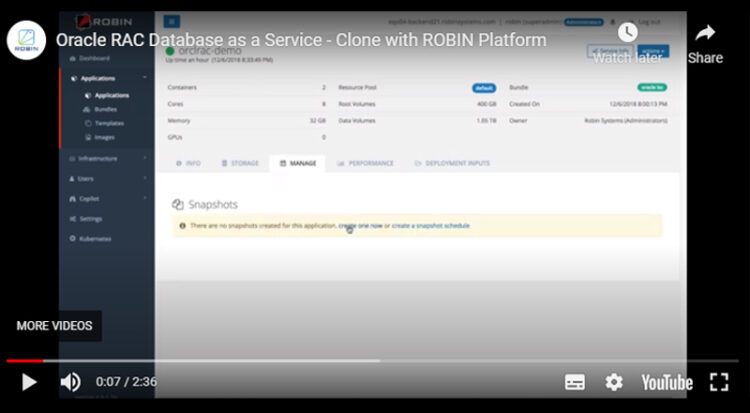Click the green oracle bundle badge
The width and height of the screenshot is (750, 413).
(652, 88)
